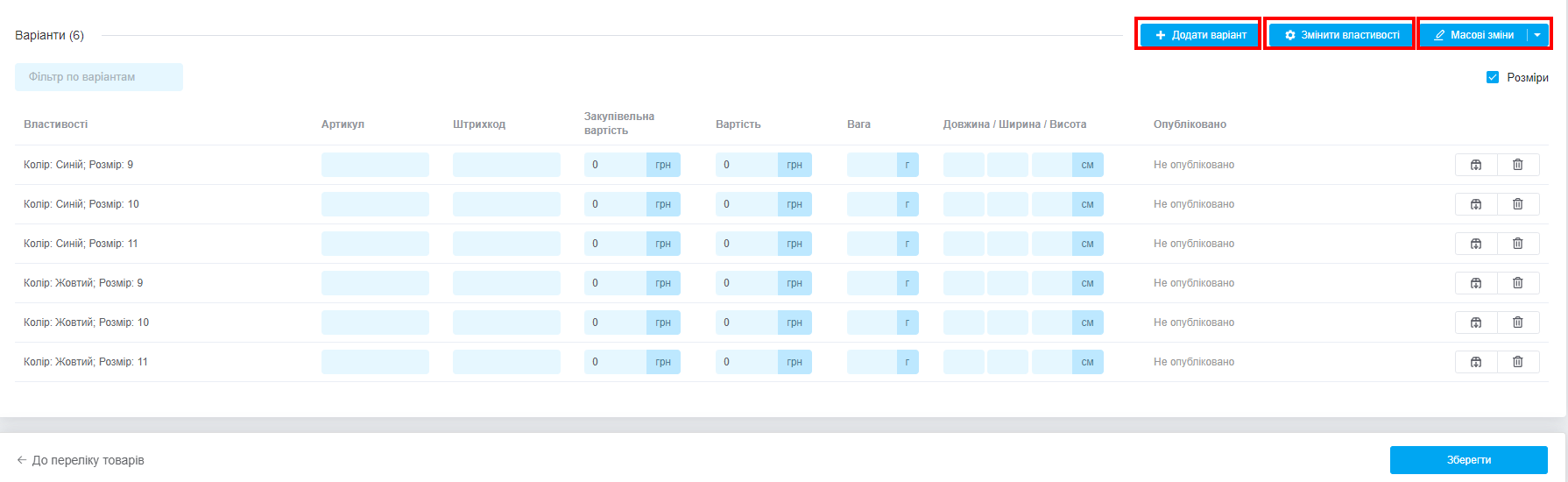Click Вага field for Синій, Розмір: 10
This screenshot has width=1568, height=482.
click(x=872, y=204)
